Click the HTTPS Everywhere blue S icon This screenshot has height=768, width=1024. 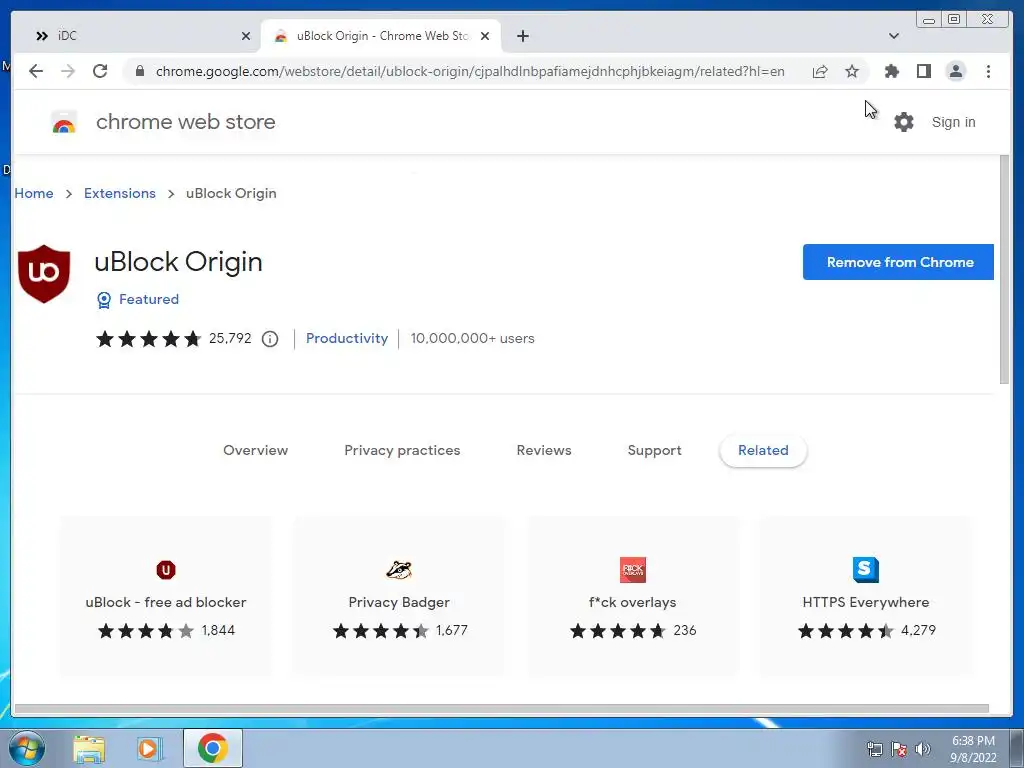[866, 569]
